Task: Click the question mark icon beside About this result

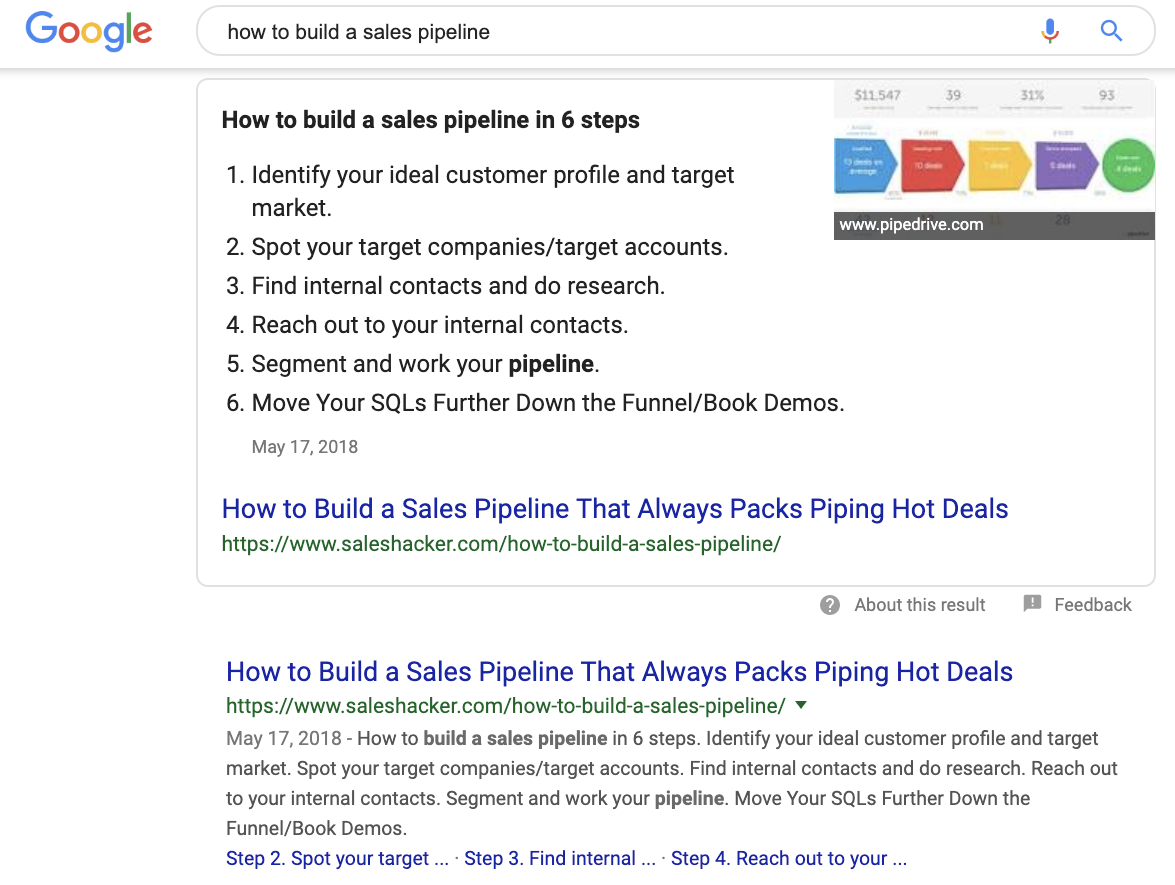Action: tap(829, 605)
